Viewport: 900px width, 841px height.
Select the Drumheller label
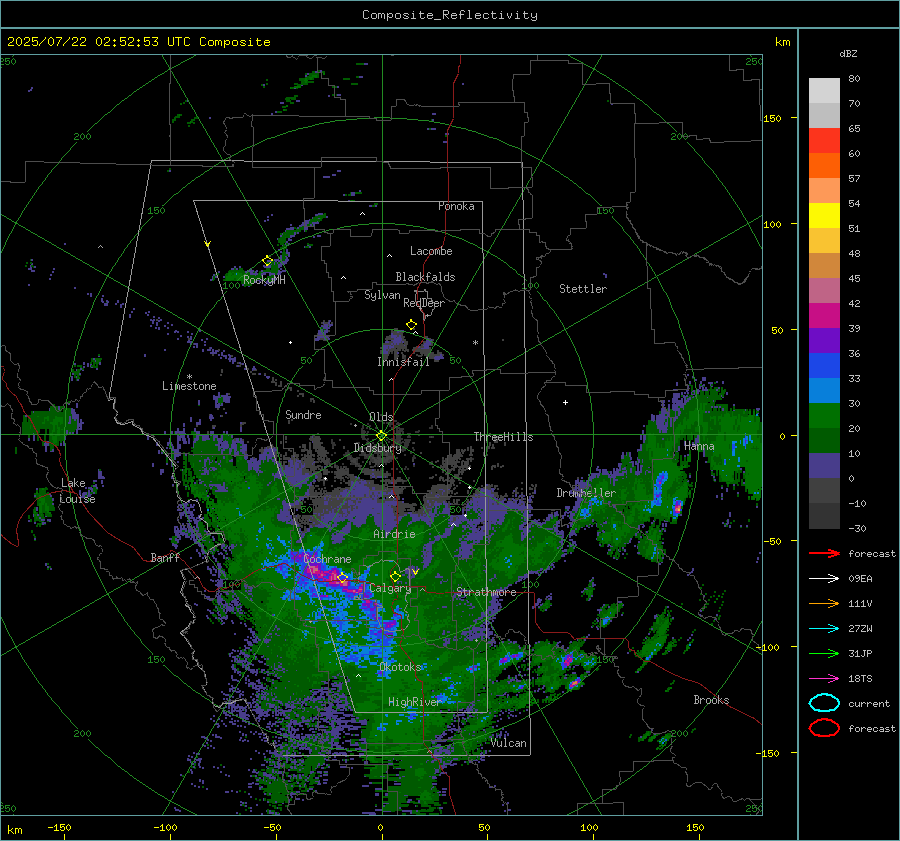(x=586, y=493)
